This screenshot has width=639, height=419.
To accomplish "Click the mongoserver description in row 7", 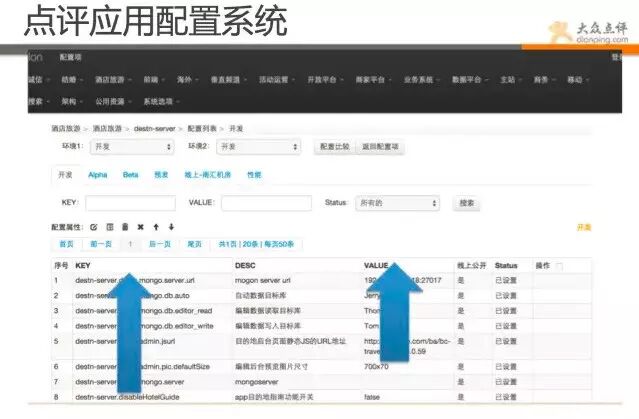I will pos(256,382).
